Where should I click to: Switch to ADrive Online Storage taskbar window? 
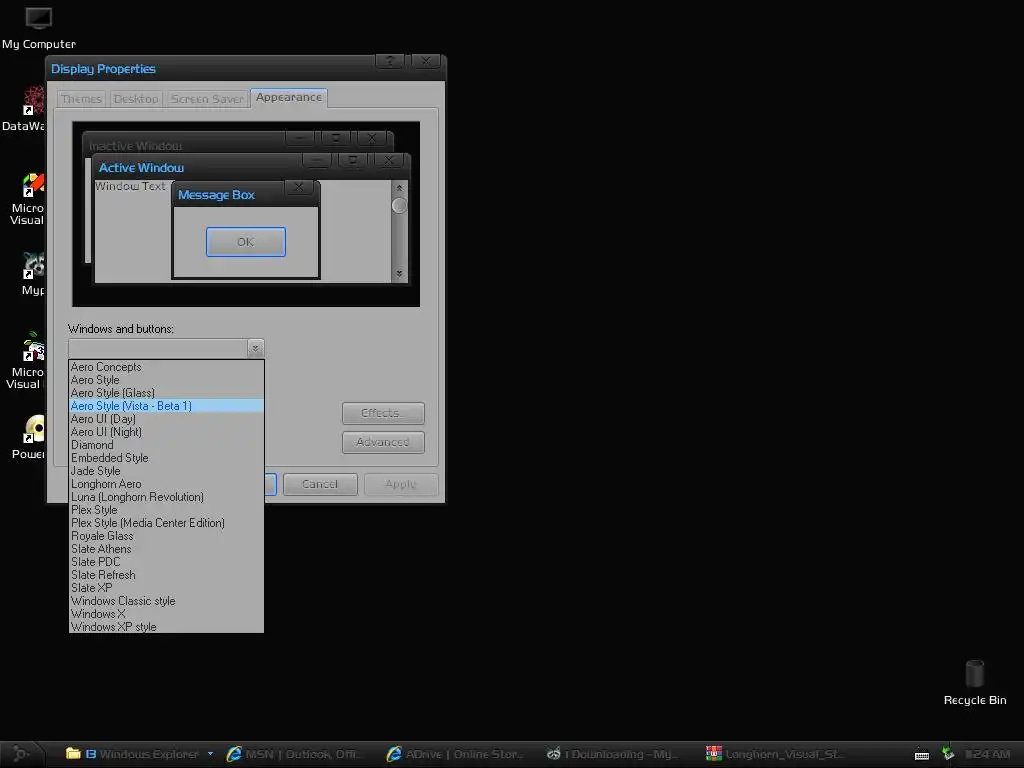coord(455,754)
